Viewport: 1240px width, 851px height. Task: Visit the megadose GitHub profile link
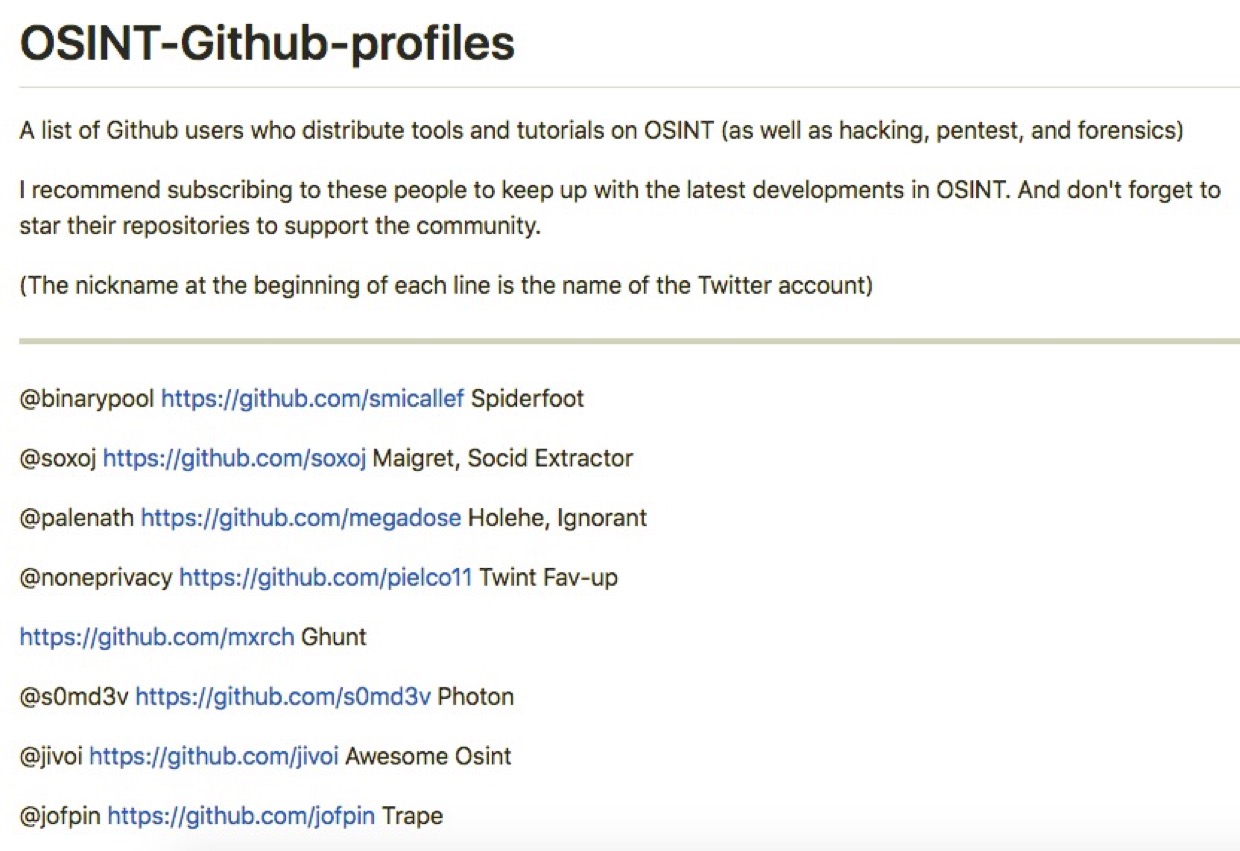coord(300,518)
